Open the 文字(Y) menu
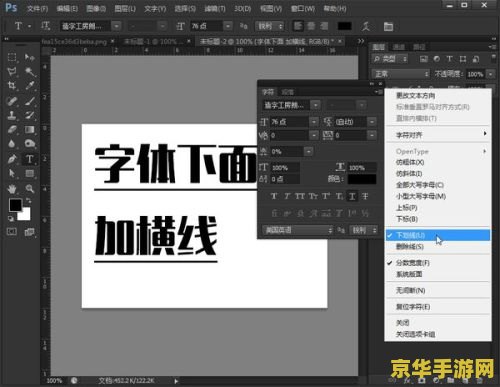Screen dimensions: 500x387 (x=155, y=8)
